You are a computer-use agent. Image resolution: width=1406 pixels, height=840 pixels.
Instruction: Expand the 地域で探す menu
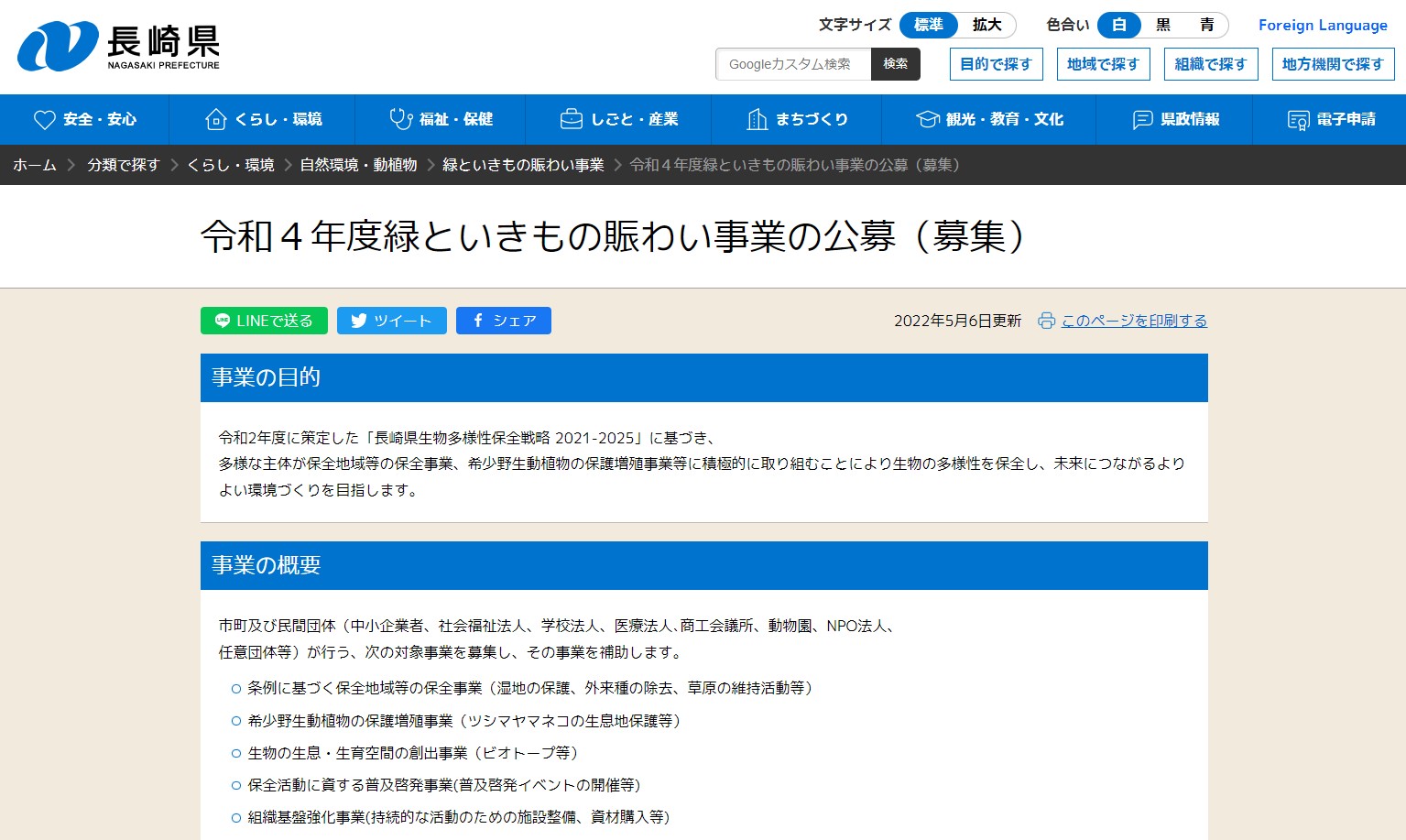click(1103, 64)
